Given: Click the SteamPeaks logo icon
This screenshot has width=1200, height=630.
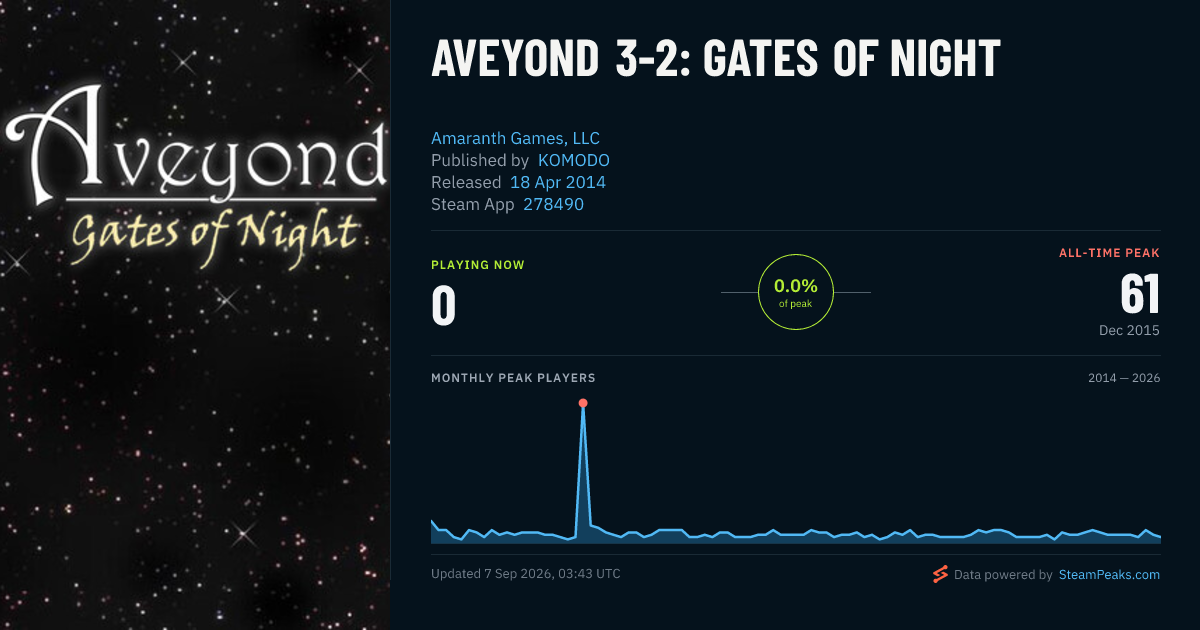Looking at the screenshot, I should 940,574.
